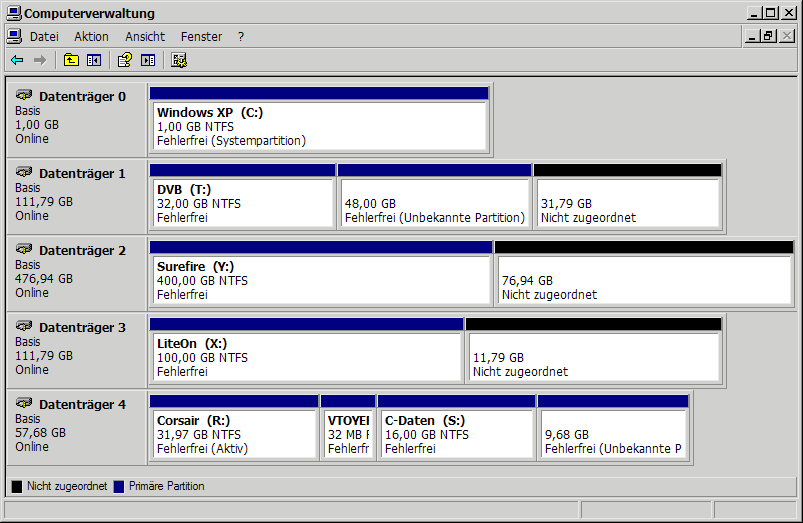Select the 9,68 GB unknown partition
803x523 pixels.
coord(613,428)
